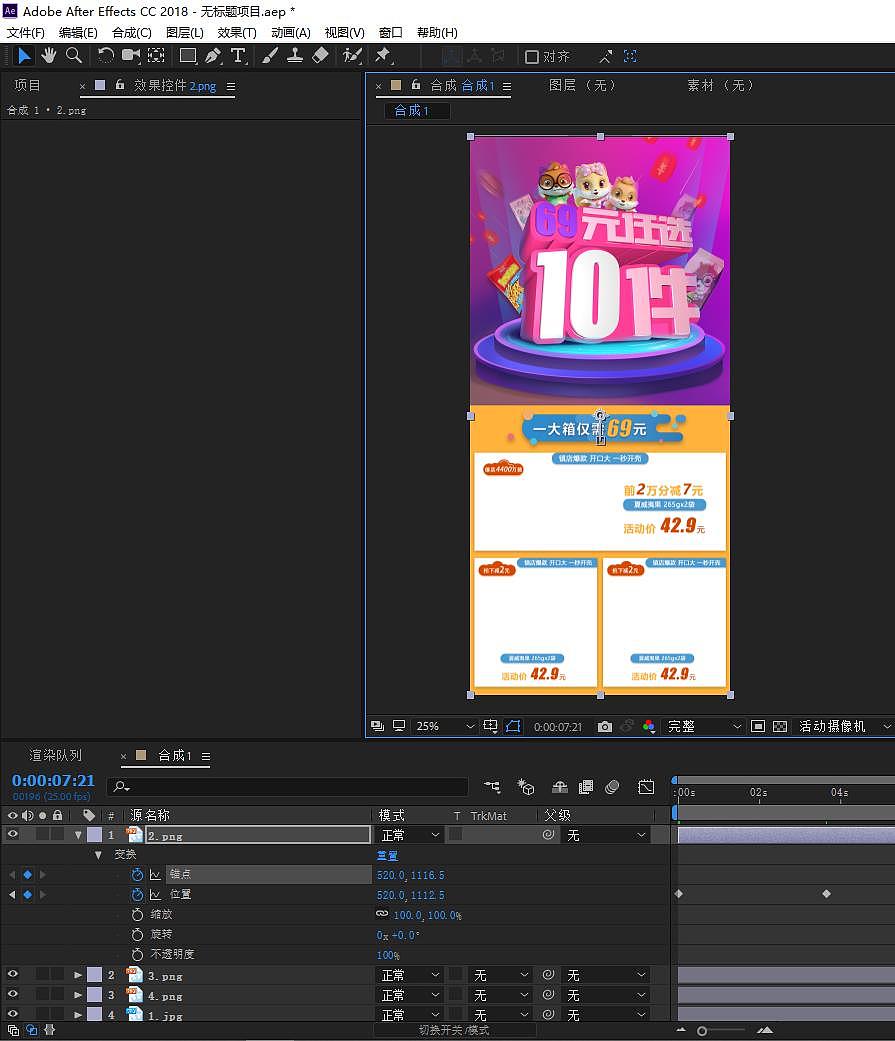Viewport: 895px width, 1041px height.
Task: Toggle mask and shape path visibility
Action: (513, 726)
